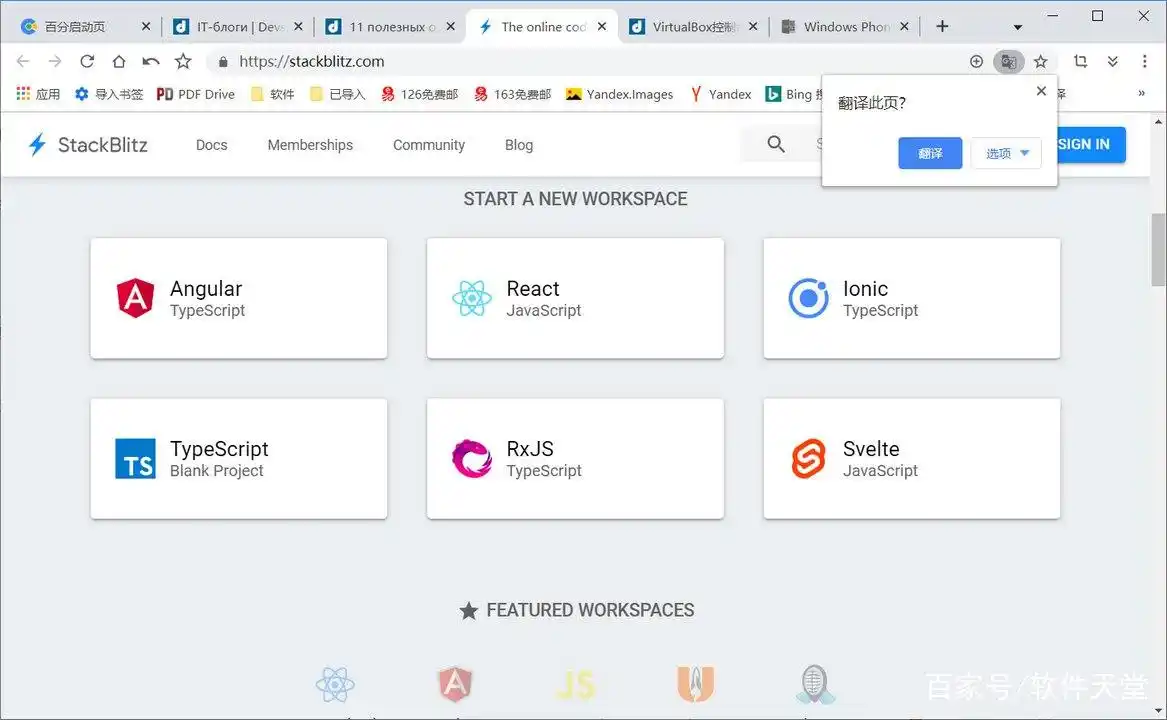
Task: Click the Angular logo icon
Action: (x=135, y=298)
